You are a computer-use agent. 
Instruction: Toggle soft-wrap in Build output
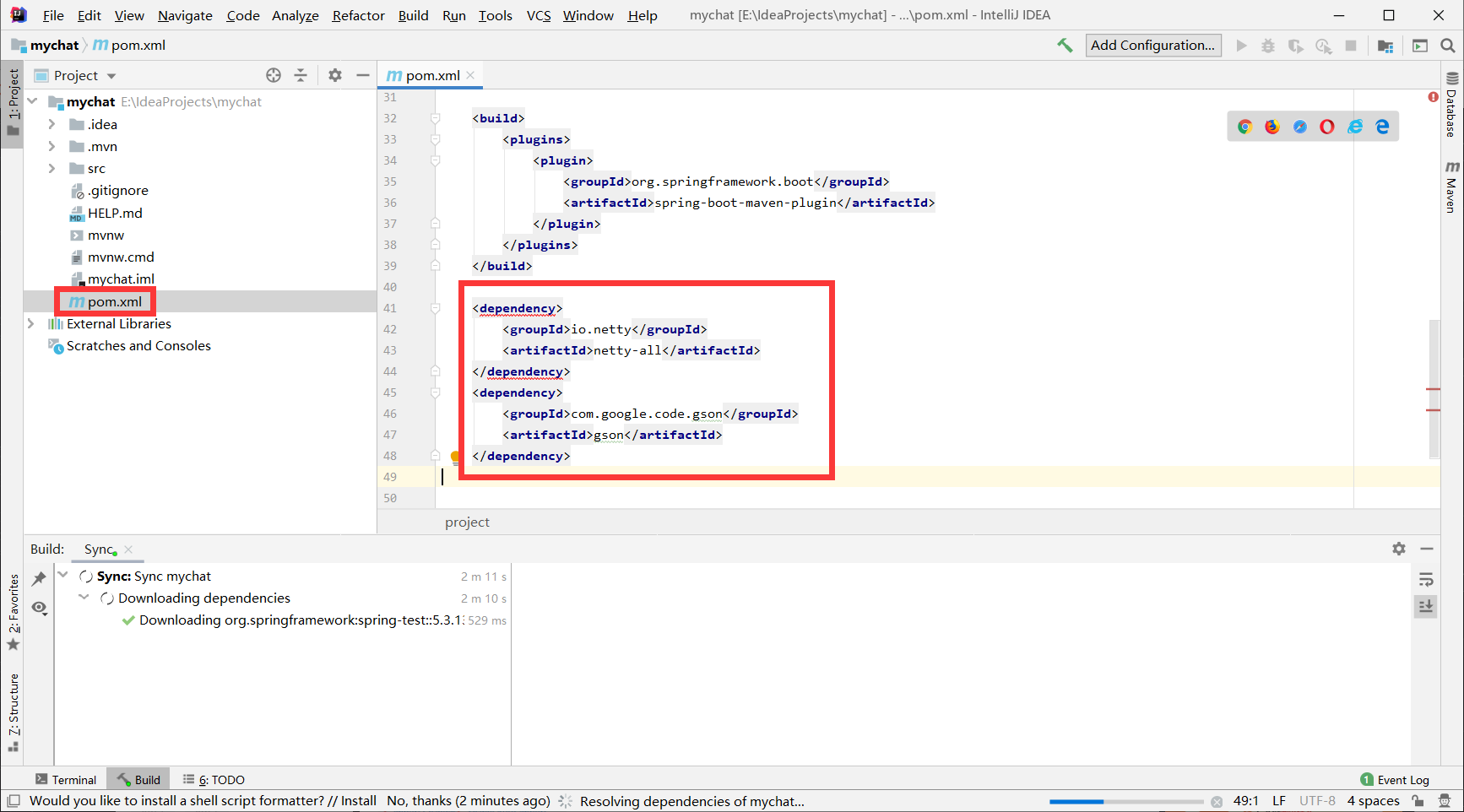(x=1426, y=579)
